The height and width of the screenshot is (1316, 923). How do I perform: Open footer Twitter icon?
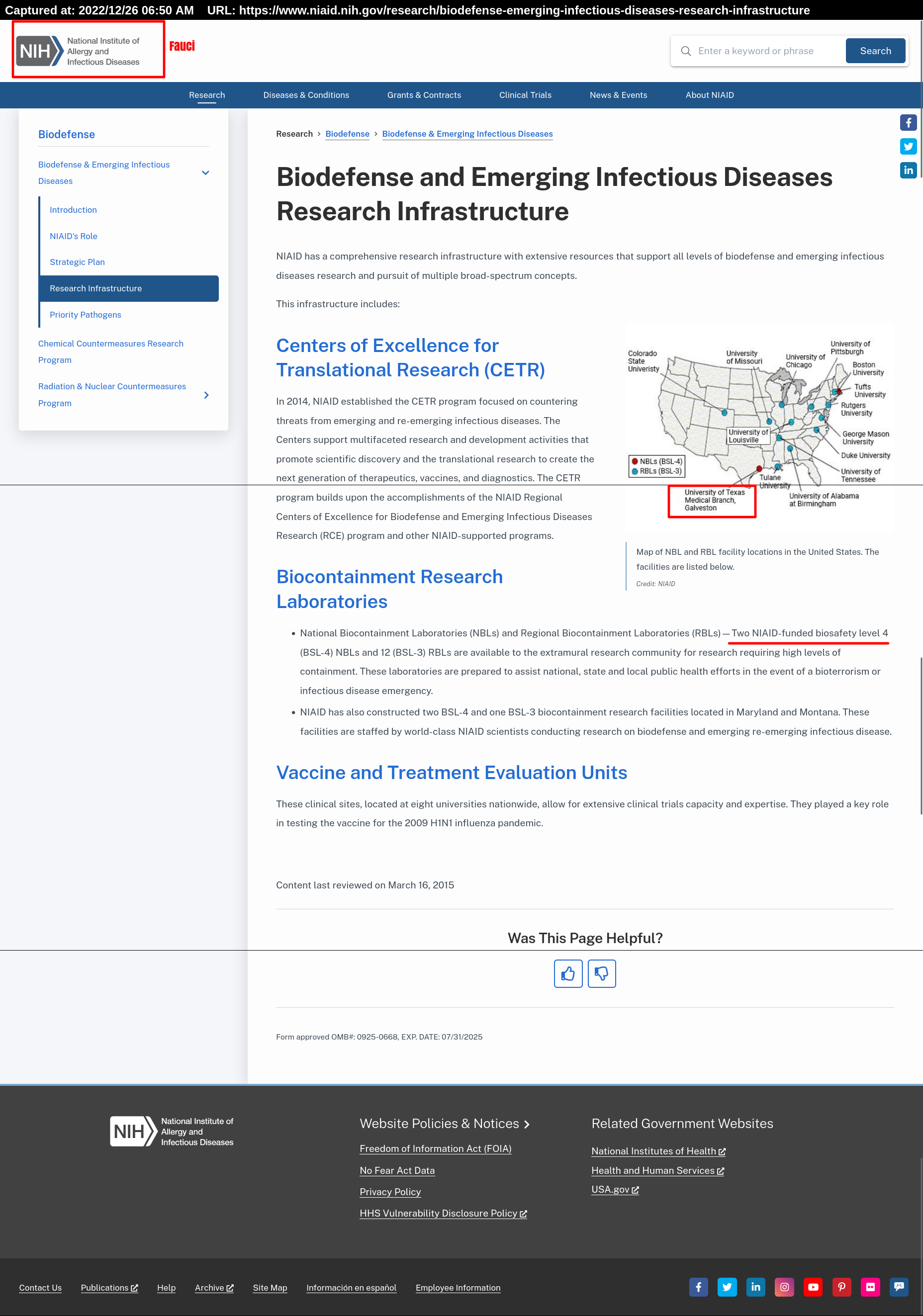click(x=727, y=1287)
